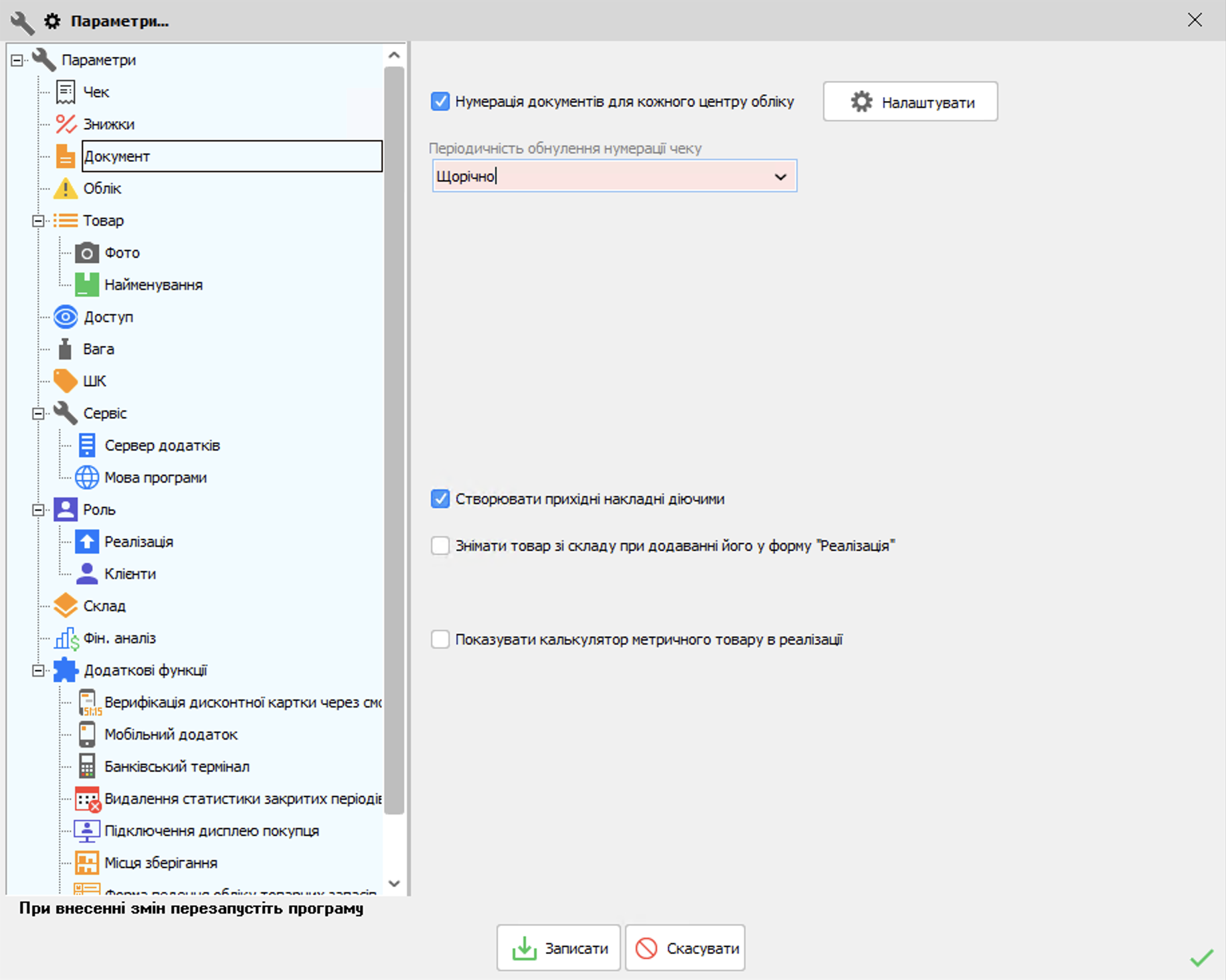Click the puzzle icon for Додаткові функції

click(x=66, y=670)
